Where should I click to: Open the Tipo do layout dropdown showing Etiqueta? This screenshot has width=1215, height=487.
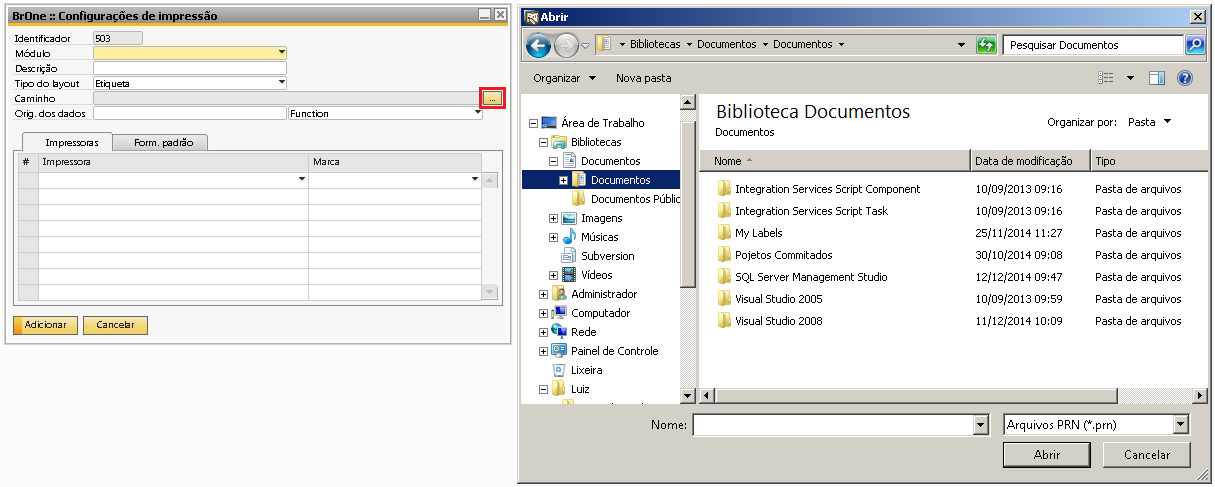[282, 83]
